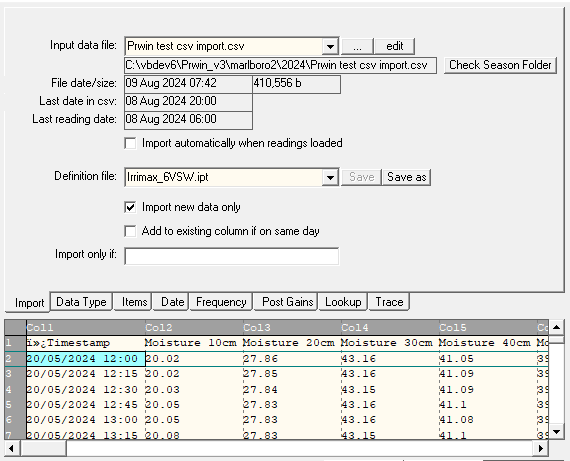570x461 pixels.
Task: Click the horizontal scroll right arrow
Action: coord(541,449)
